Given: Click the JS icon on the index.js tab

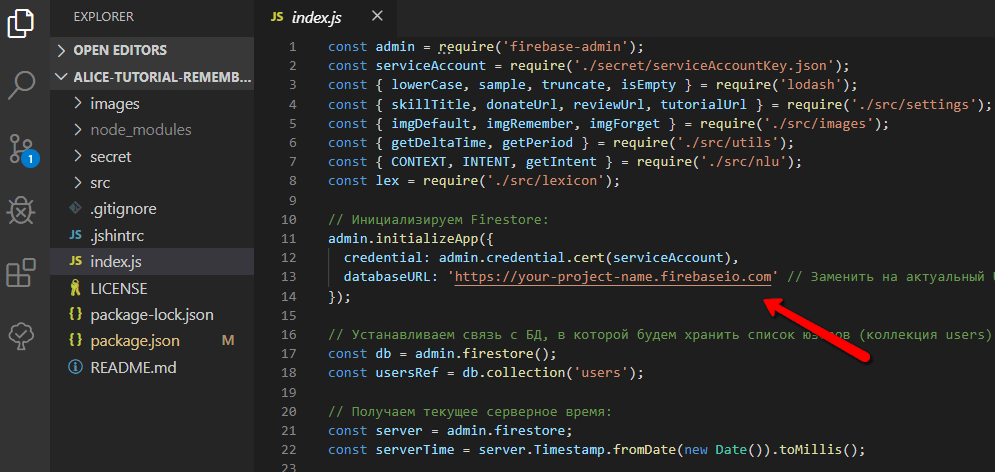Looking at the screenshot, I should tap(277, 17).
